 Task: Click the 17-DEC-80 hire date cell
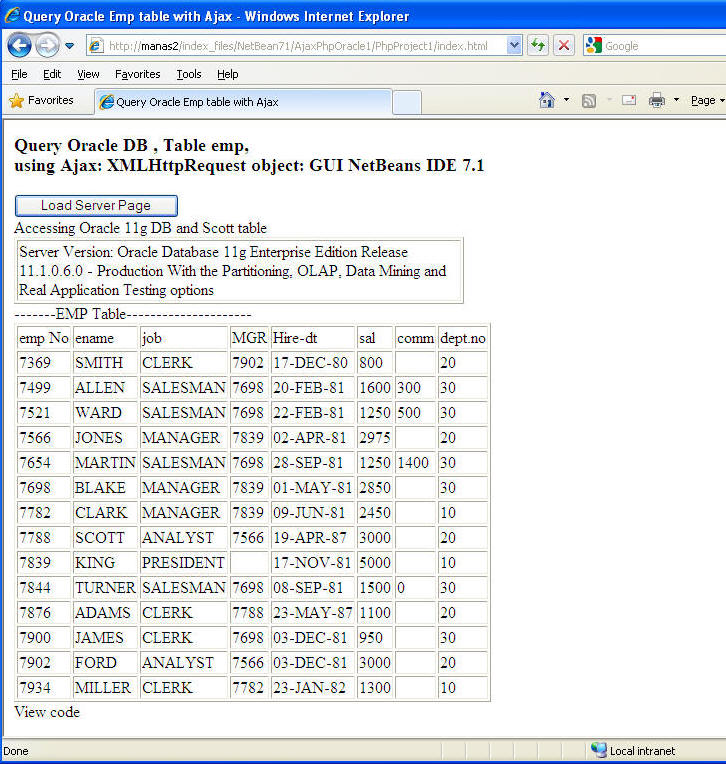[x=313, y=363]
